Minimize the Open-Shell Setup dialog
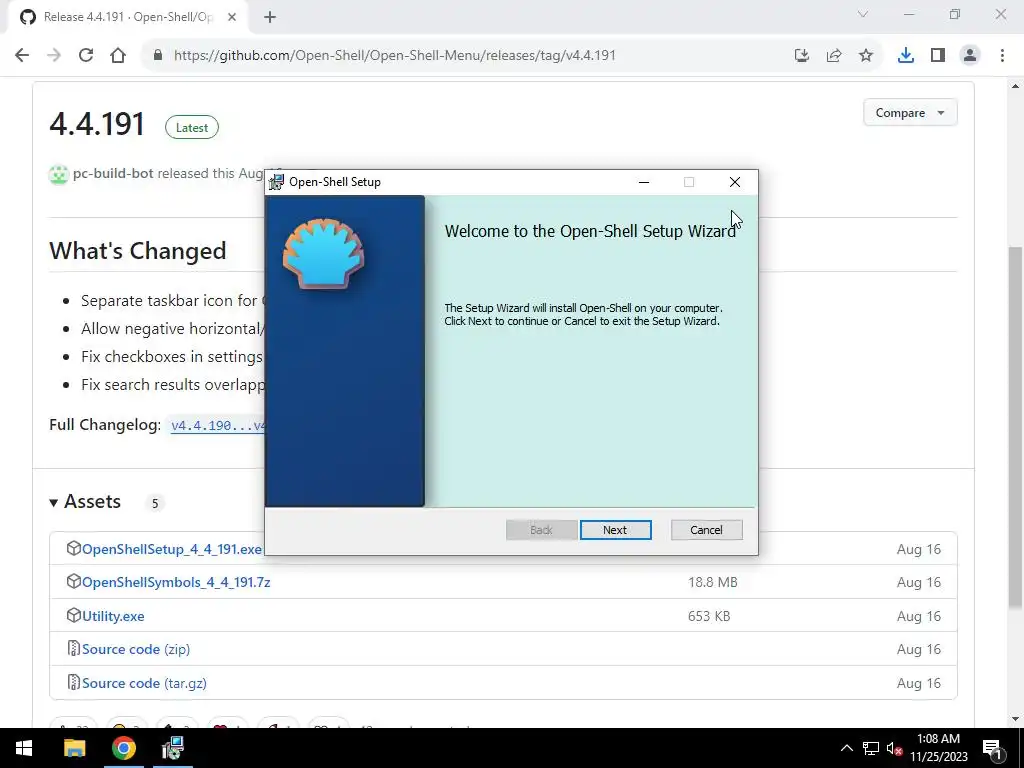 [x=644, y=182]
